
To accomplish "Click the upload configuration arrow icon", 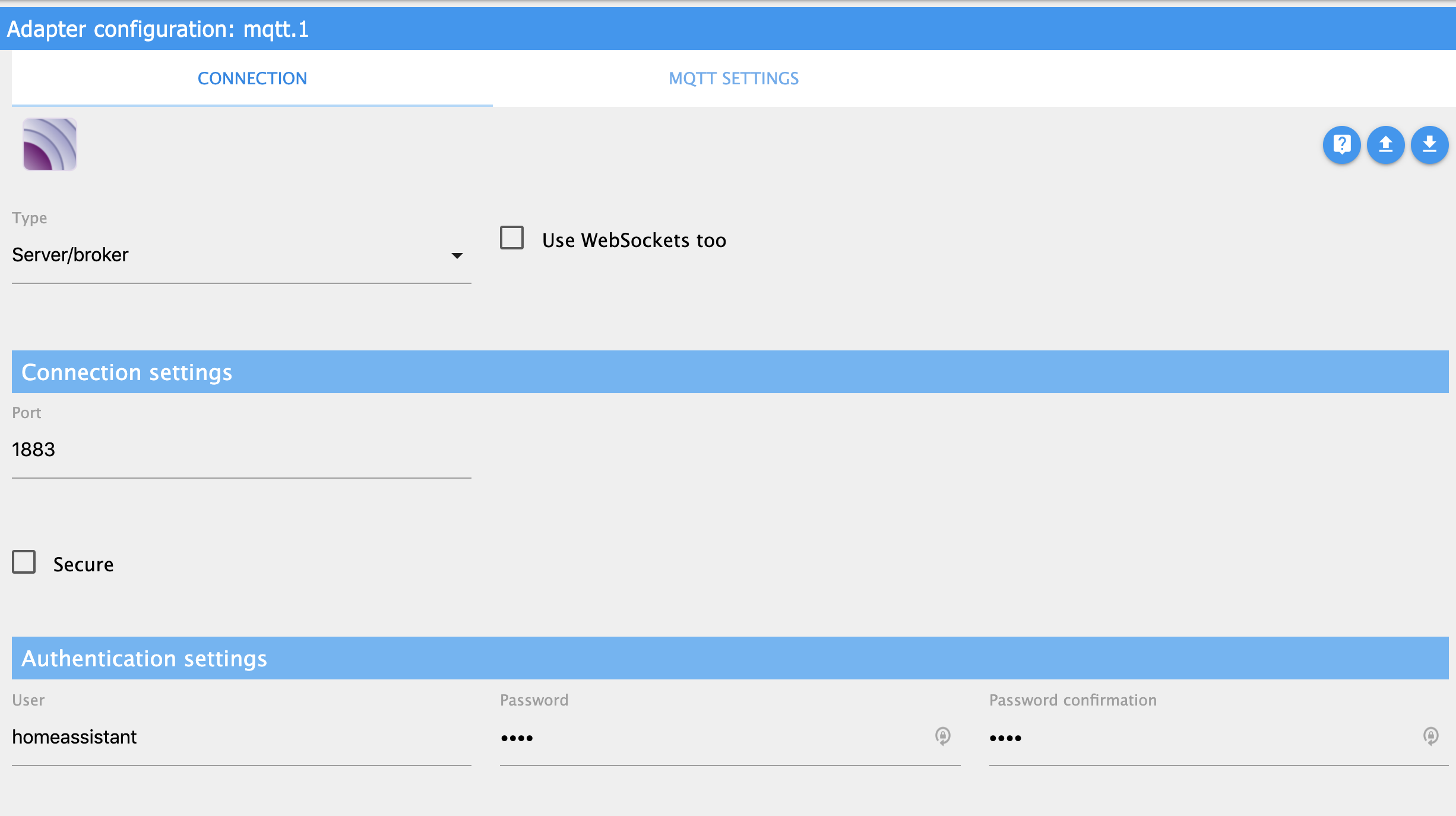I will click(1385, 144).
